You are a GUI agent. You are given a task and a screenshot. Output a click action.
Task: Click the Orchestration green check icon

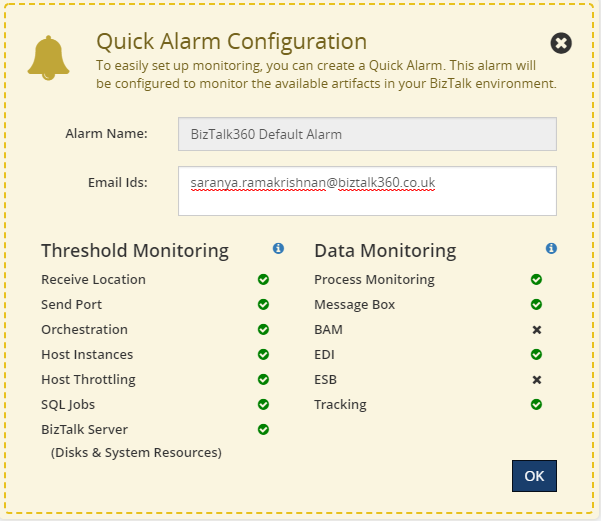pyautogui.click(x=264, y=330)
